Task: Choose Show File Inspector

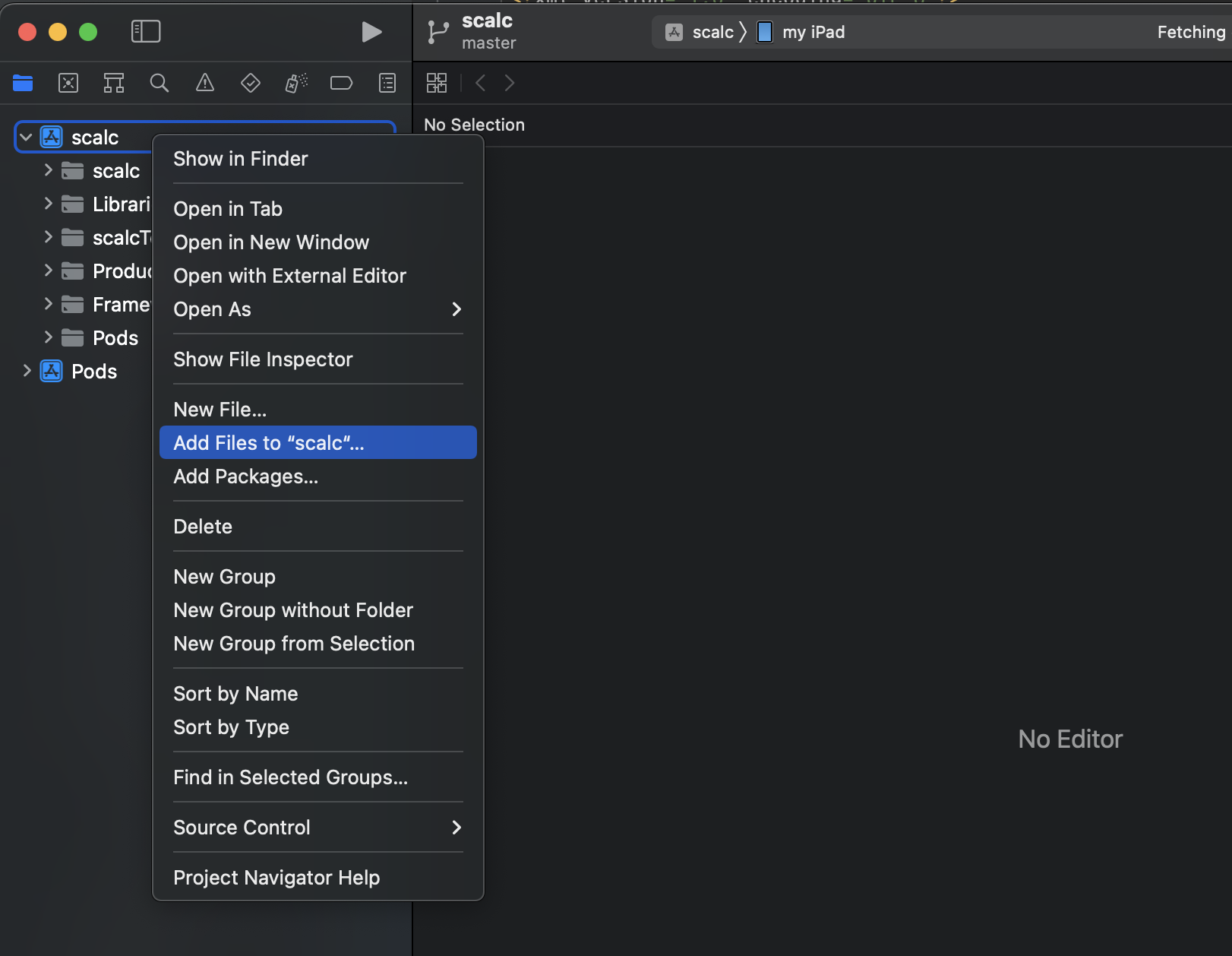Action: coord(317,359)
